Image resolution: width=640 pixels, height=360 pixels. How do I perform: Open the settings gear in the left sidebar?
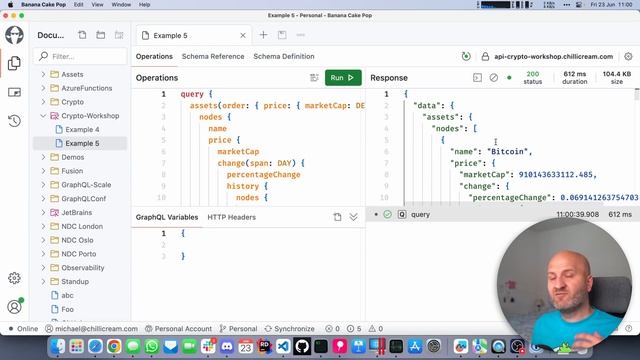tap(14, 278)
